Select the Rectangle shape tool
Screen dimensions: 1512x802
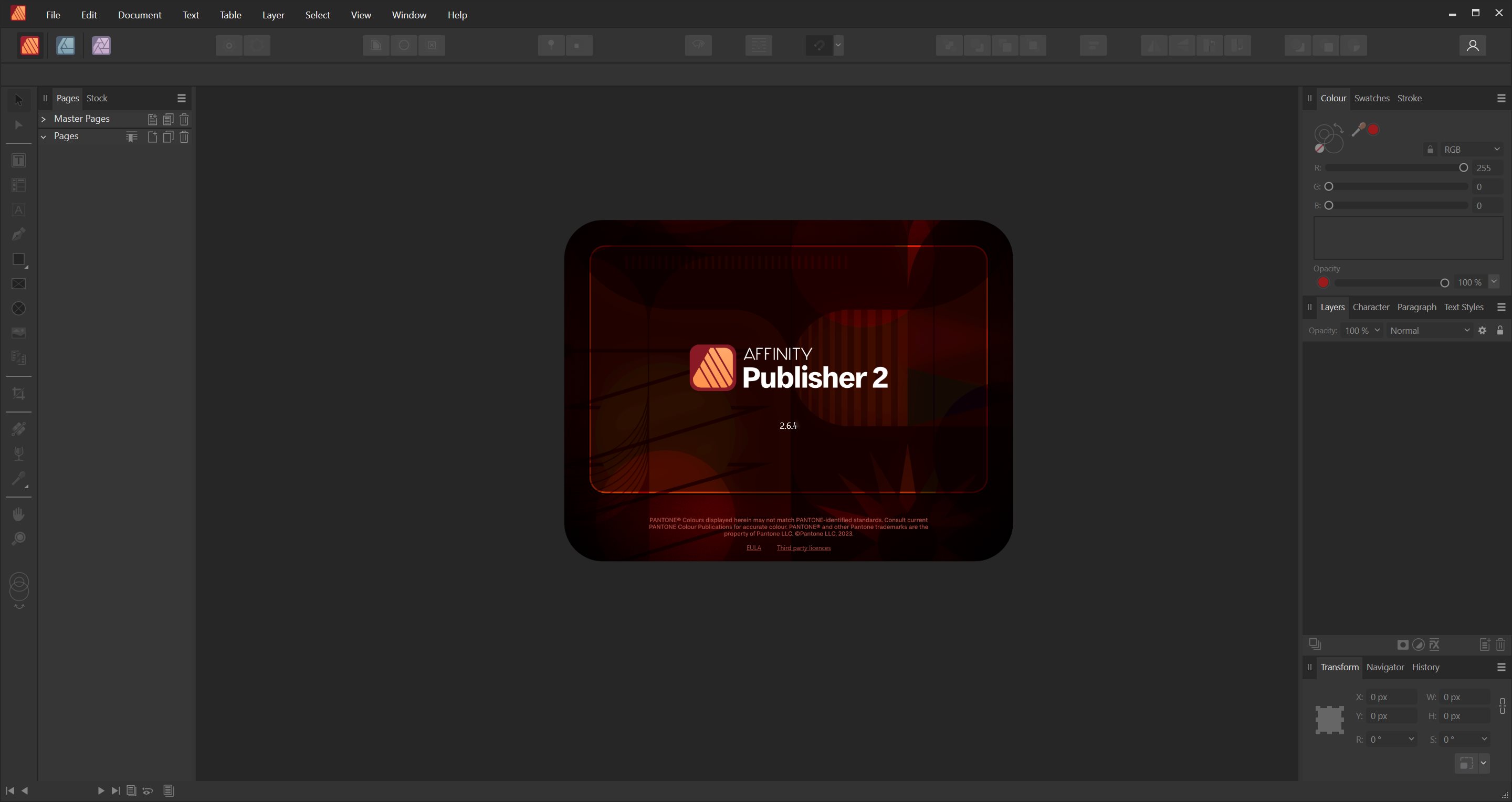click(x=19, y=259)
